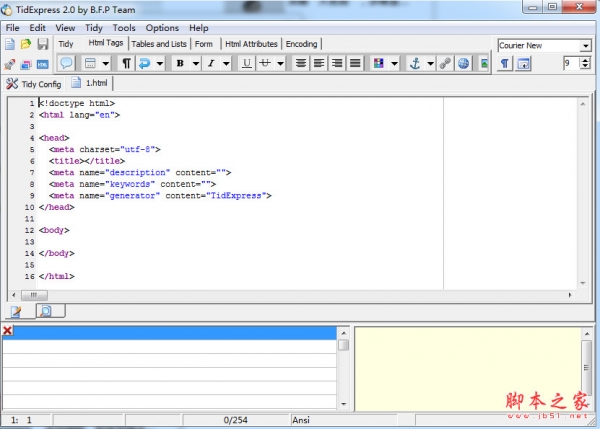Expand the Bold button dropdown arrow
Viewport: 600px width, 429px height.
coord(195,63)
